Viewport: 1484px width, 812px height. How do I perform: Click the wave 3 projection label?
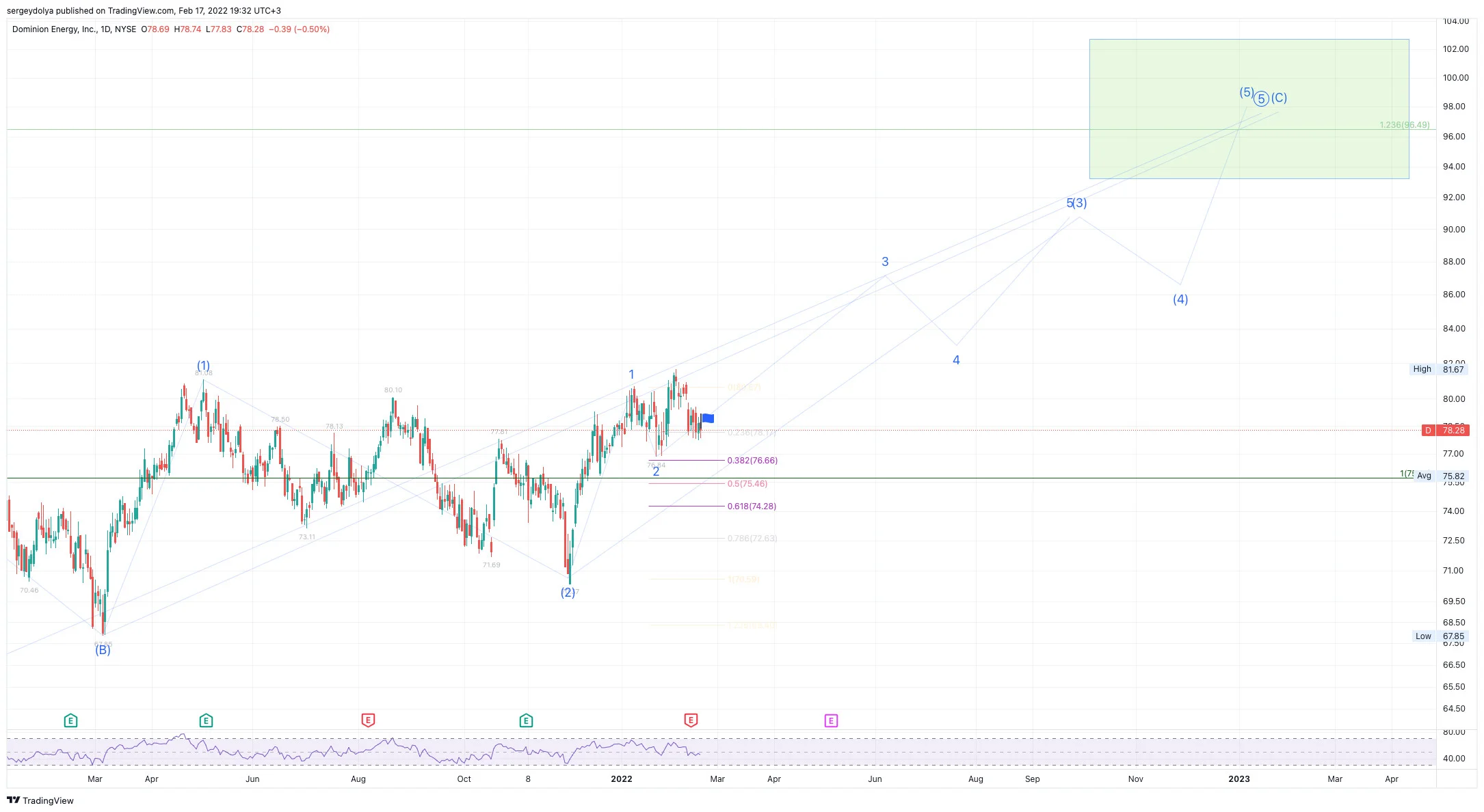click(885, 262)
